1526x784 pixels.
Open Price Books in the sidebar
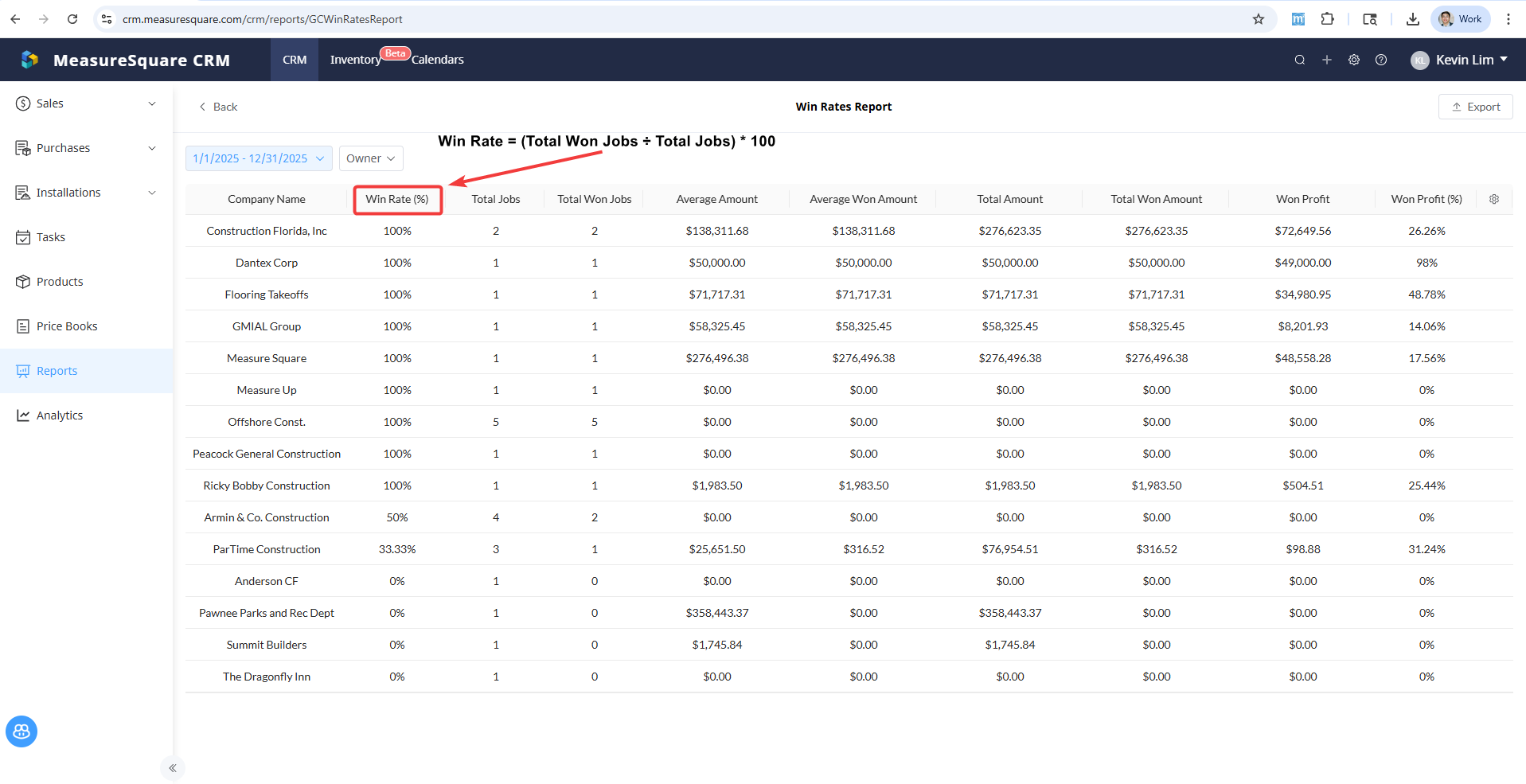click(x=87, y=326)
